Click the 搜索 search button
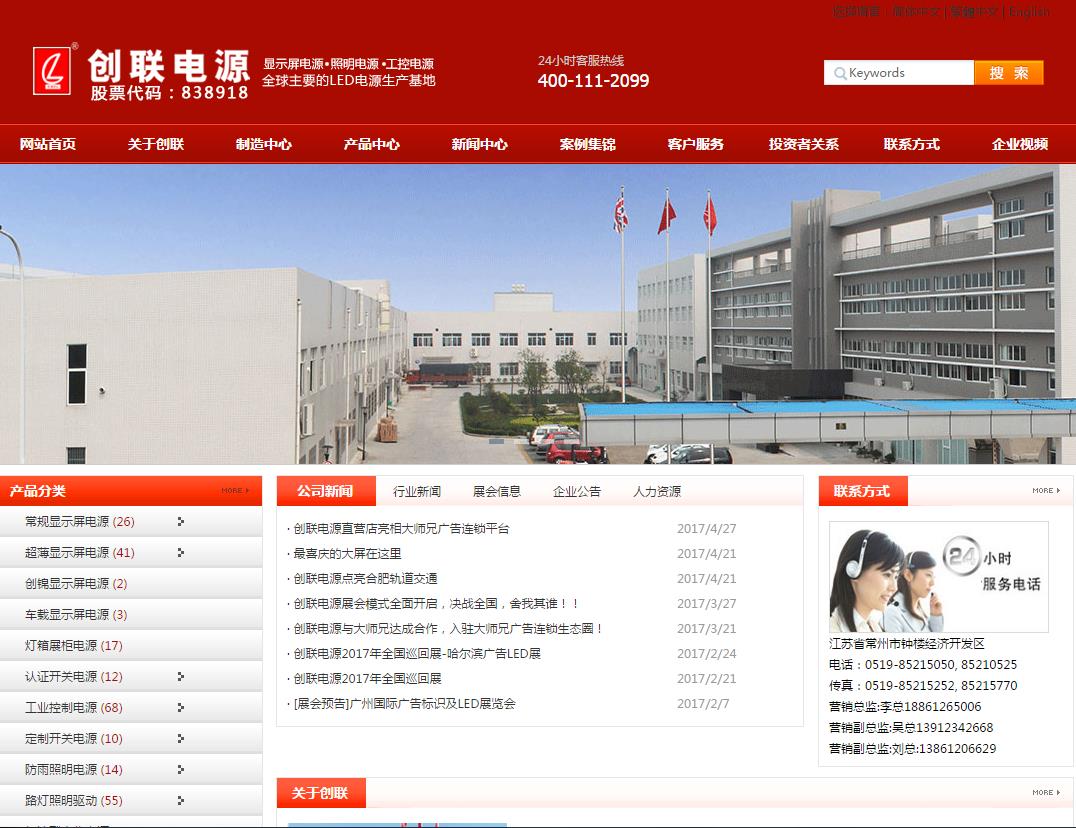1076x828 pixels. [x=1009, y=73]
